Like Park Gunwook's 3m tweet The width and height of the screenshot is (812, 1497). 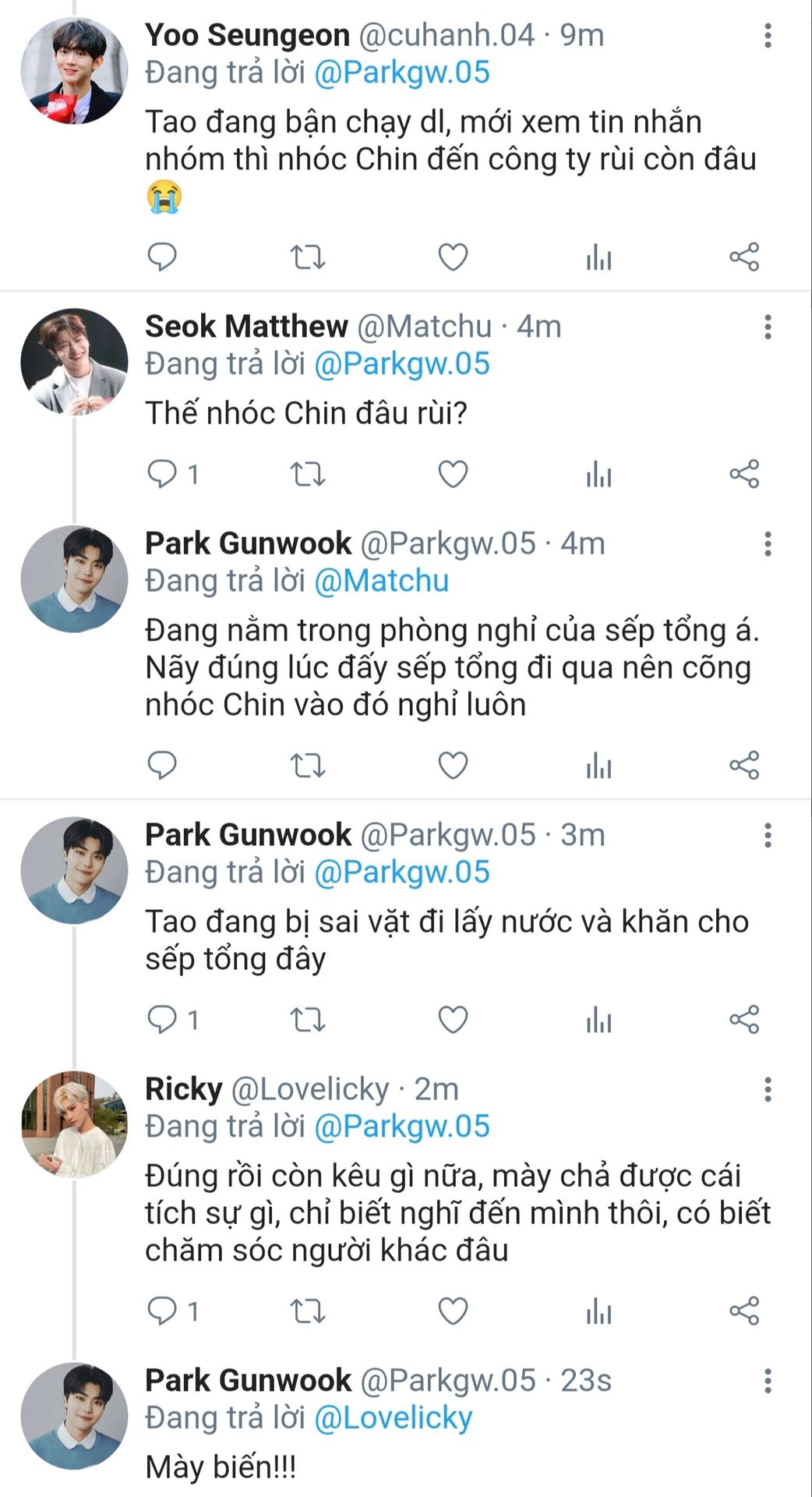click(x=453, y=1019)
